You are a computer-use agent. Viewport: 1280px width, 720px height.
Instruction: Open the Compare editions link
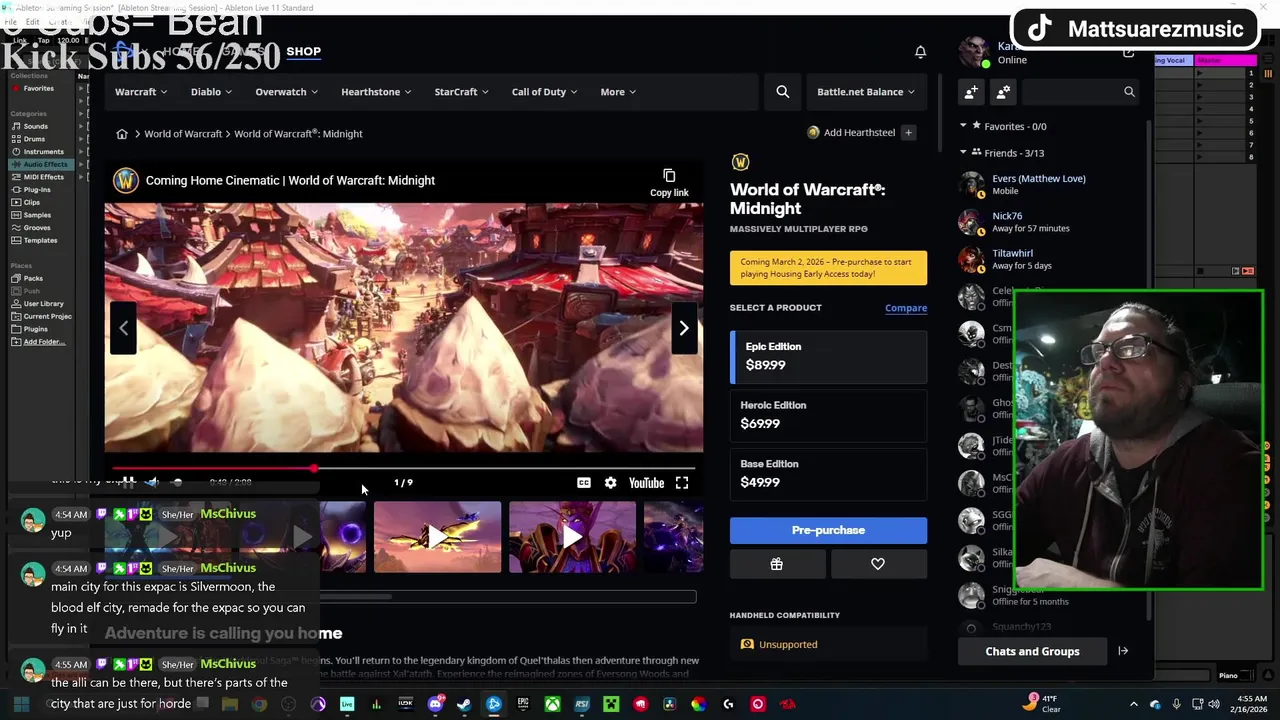tap(906, 308)
